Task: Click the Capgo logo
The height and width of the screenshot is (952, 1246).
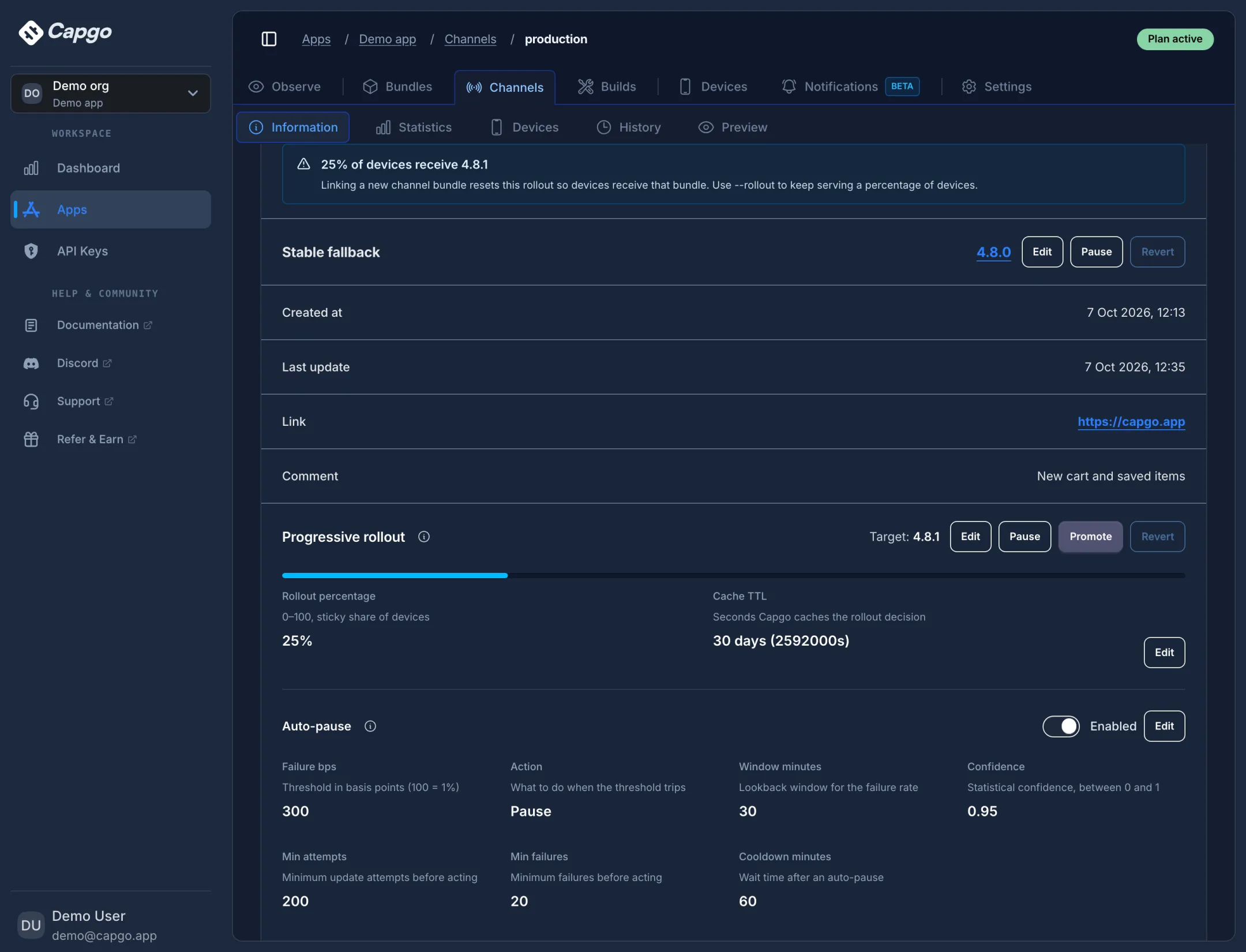Action: coord(65,32)
